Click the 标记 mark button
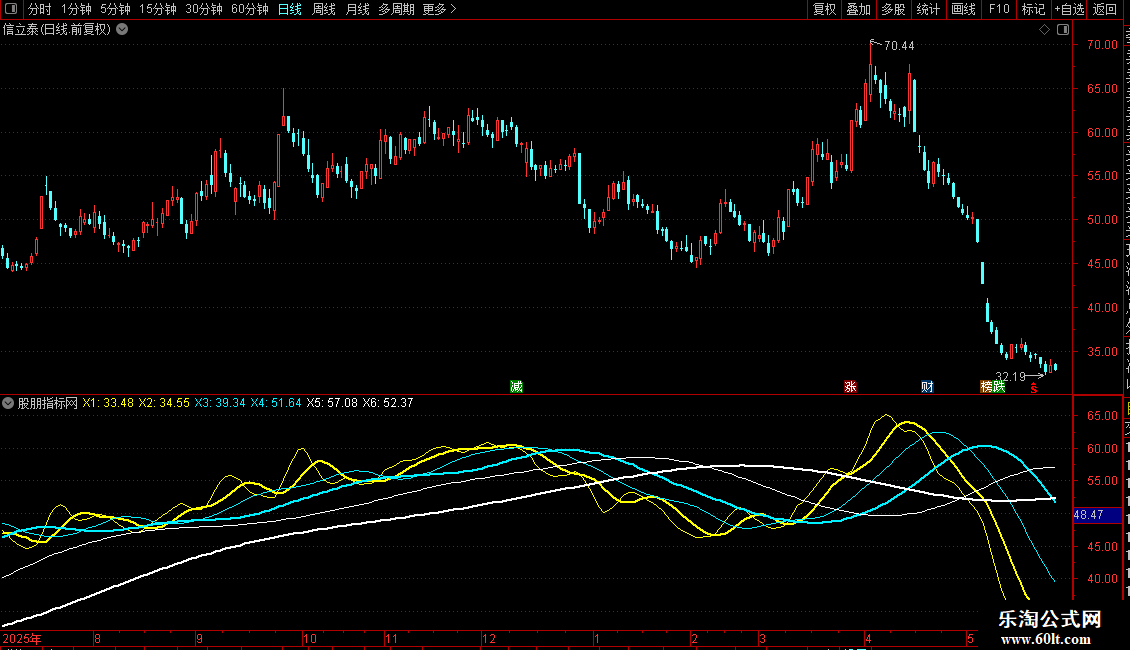The image size is (1130, 650). coord(1033,9)
